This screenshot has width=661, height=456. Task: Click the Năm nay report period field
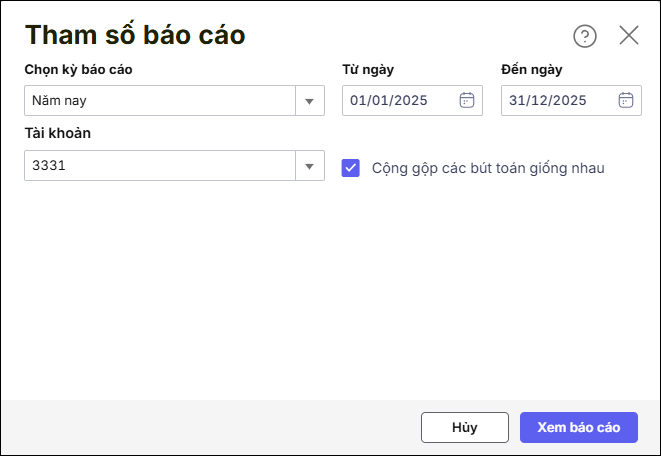[x=160, y=101]
